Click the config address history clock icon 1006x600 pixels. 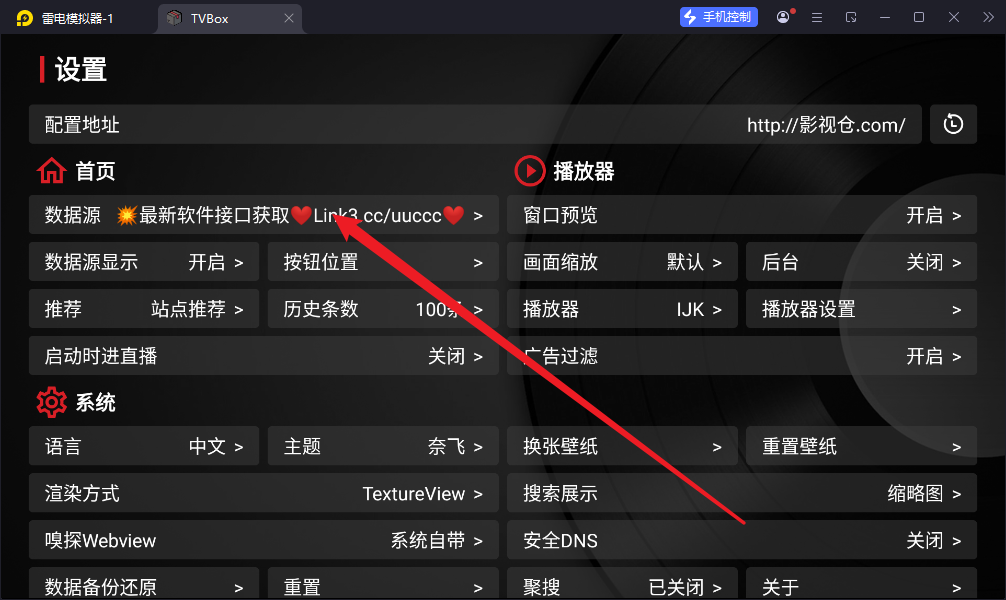pyautogui.click(x=953, y=124)
